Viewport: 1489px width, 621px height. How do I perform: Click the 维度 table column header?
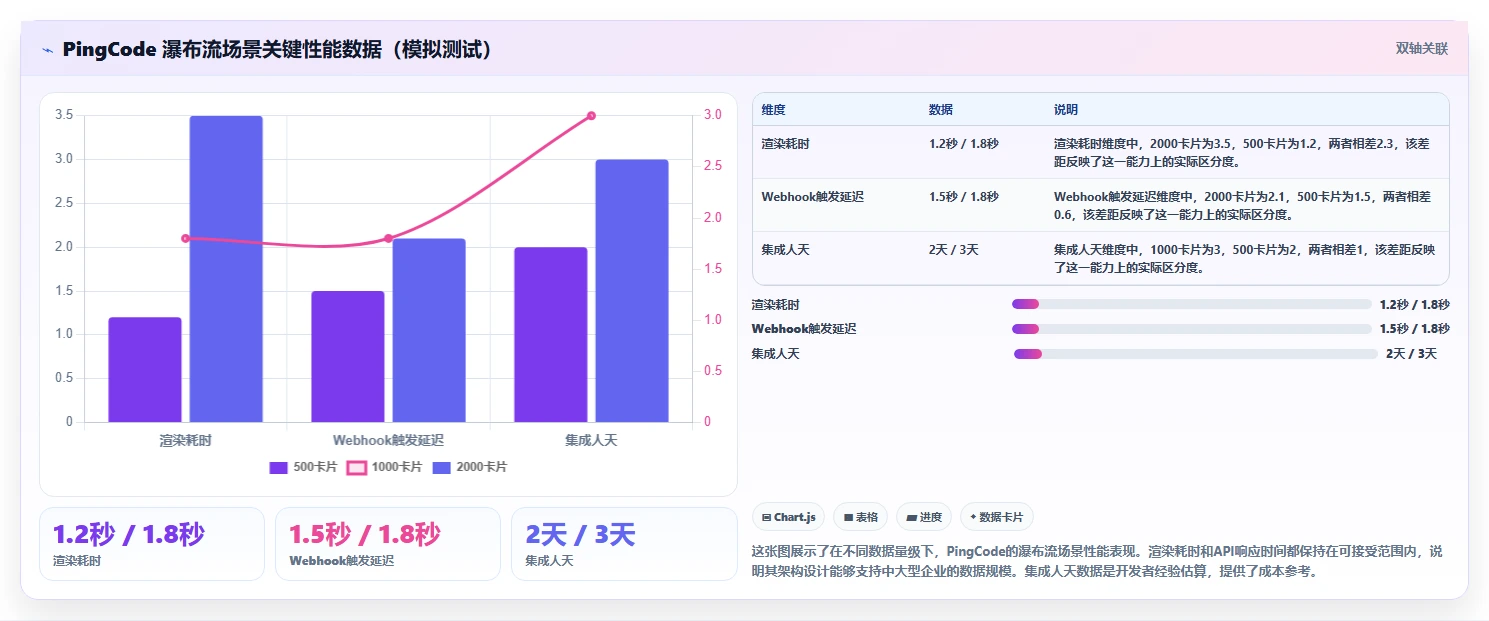(773, 110)
